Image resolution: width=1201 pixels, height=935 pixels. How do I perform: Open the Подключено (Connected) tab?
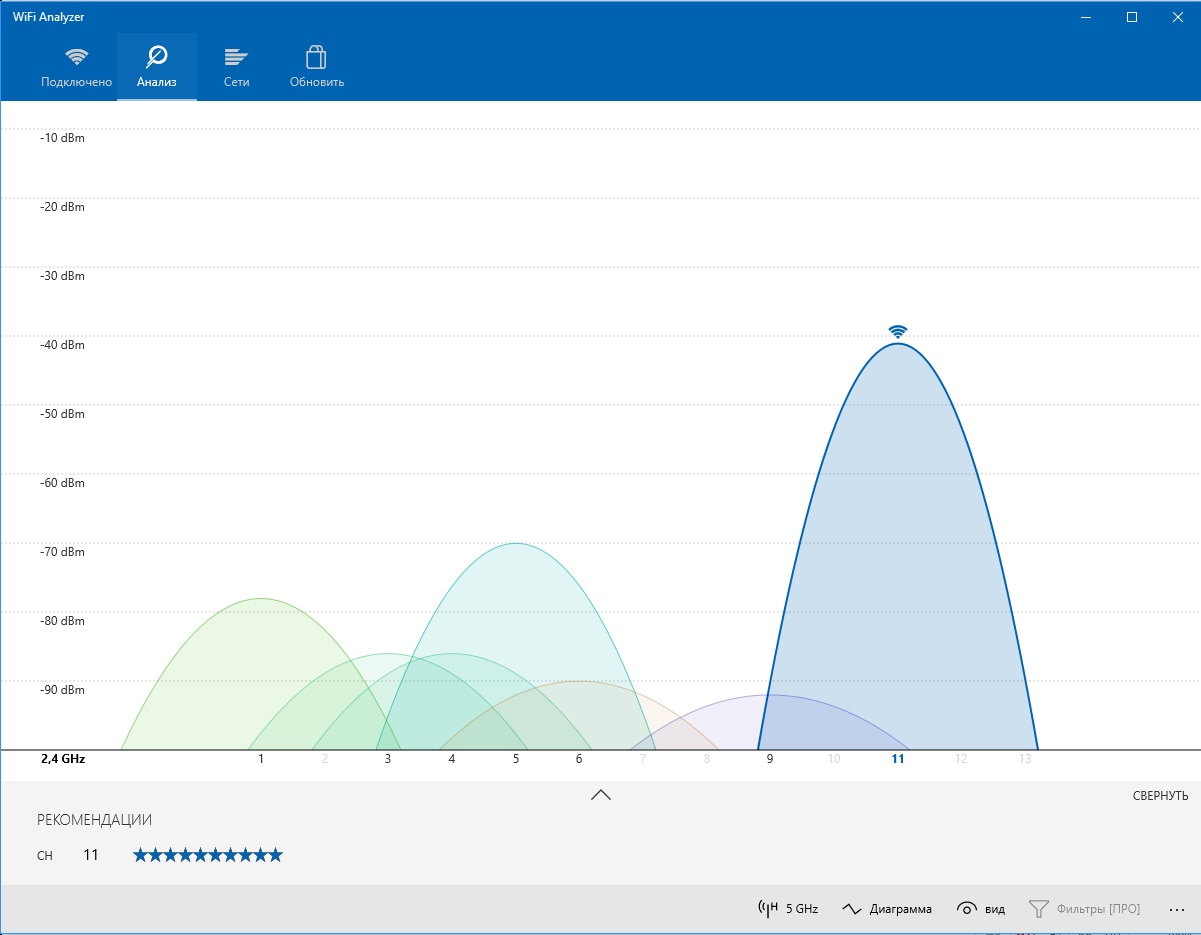click(76, 67)
